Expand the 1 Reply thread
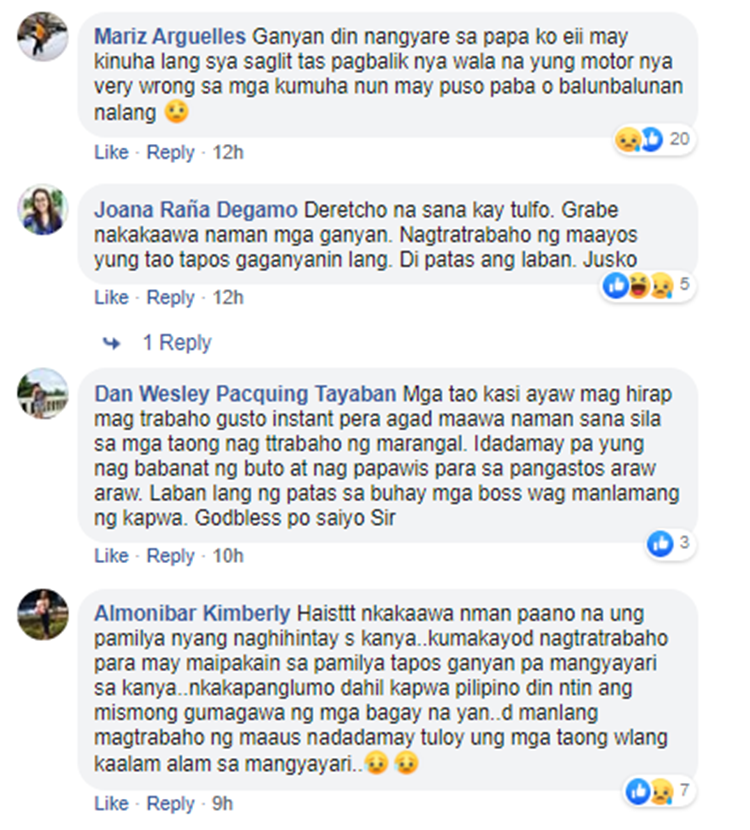This screenshot has width=750, height=830. (x=177, y=342)
